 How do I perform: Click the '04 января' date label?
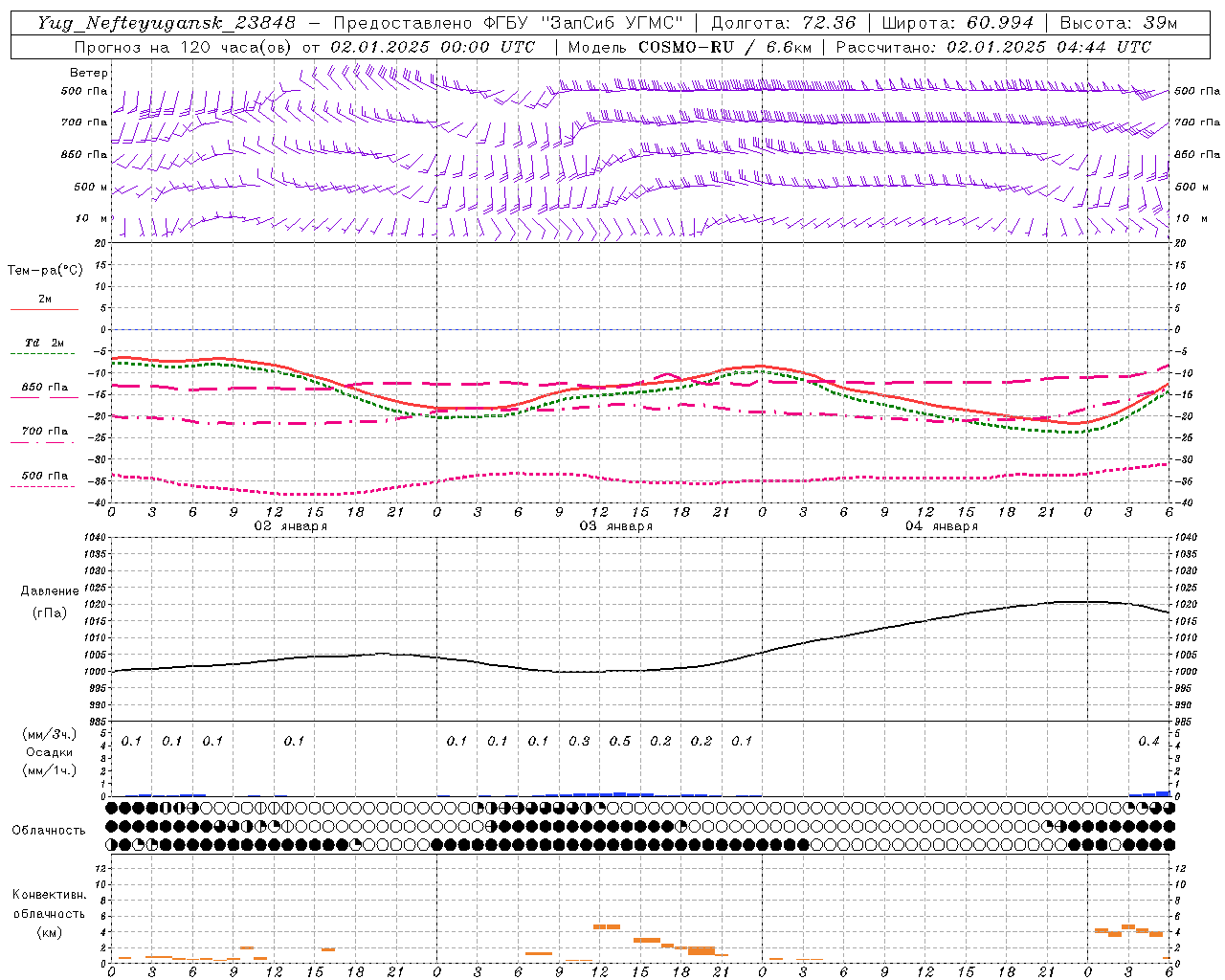click(x=941, y=526)
